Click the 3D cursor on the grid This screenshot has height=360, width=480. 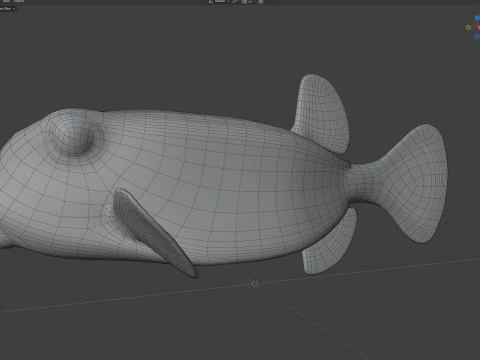255,284
